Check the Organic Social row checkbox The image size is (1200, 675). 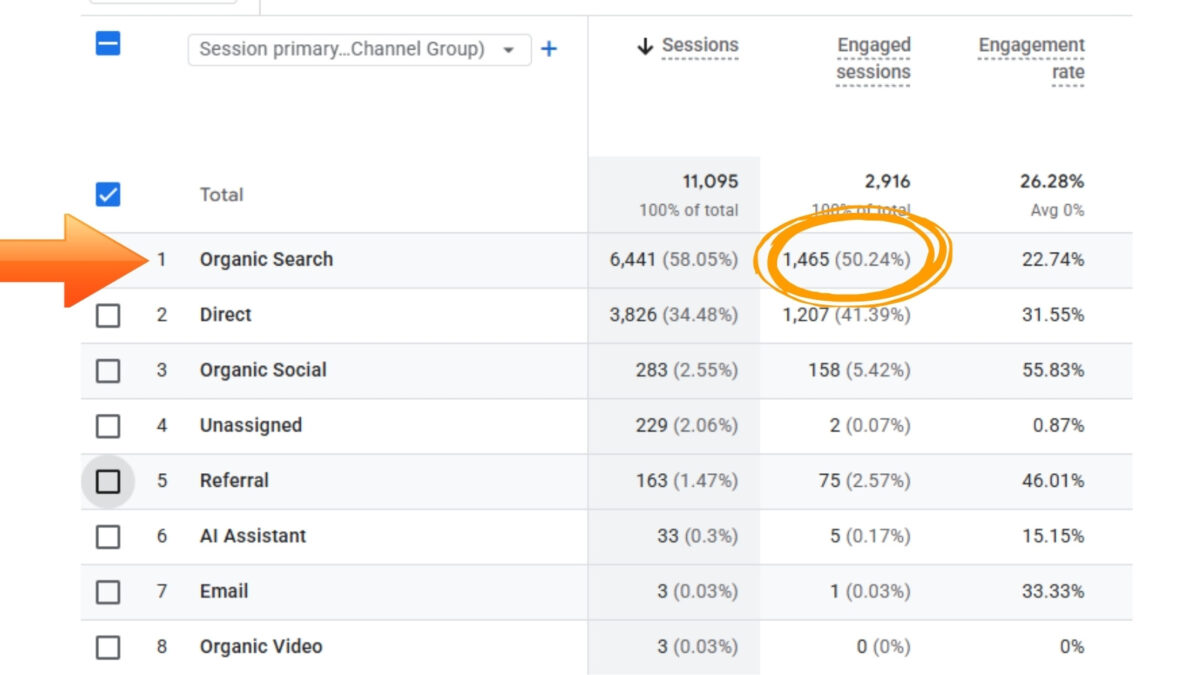coord(108,370)
